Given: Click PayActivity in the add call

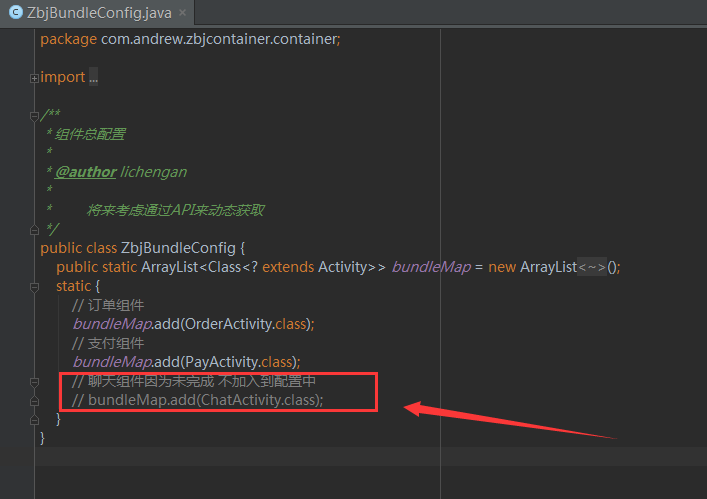Looking at the screenshot, I should (221, 362).
